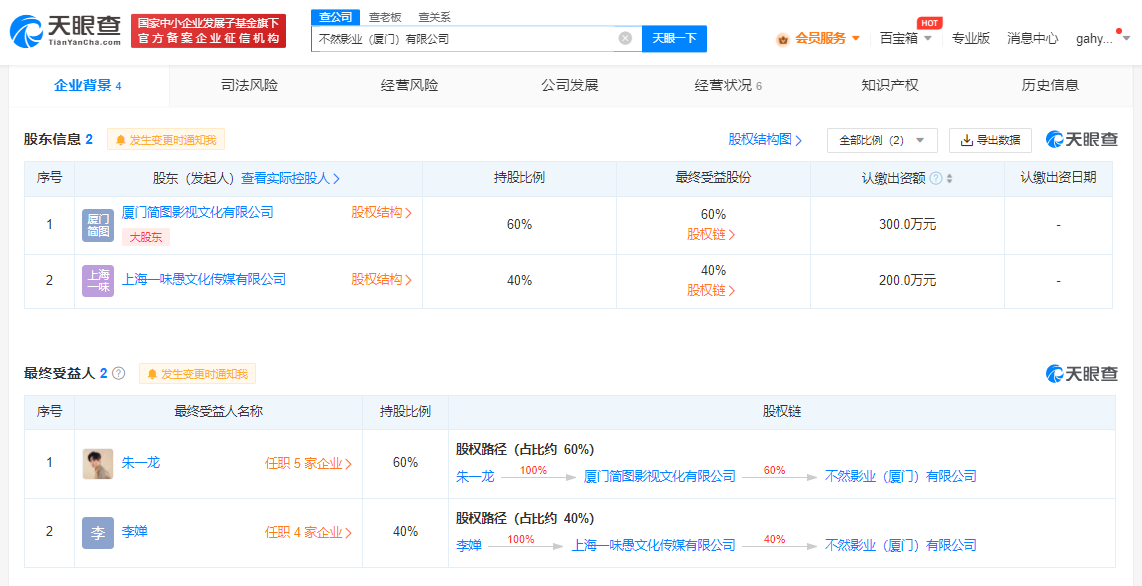The width and height of the screenshot is (1142, 586).
Task: Open the 朱一龙 name link in beneficiary list
Action: pos(141,462)
